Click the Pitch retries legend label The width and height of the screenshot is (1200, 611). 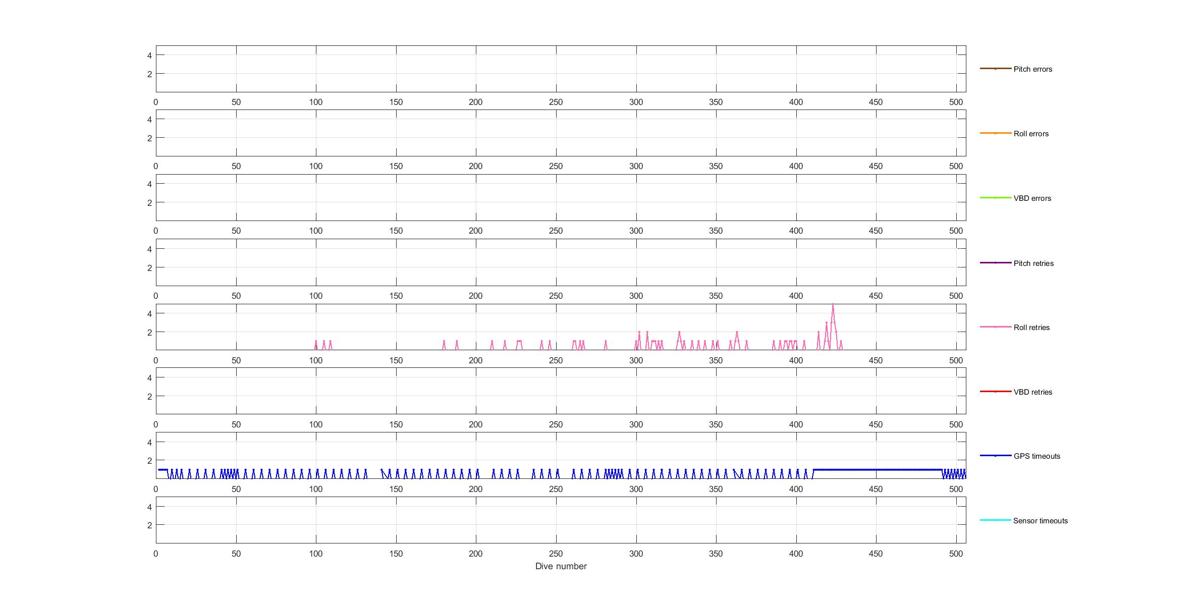[1033, 263]
